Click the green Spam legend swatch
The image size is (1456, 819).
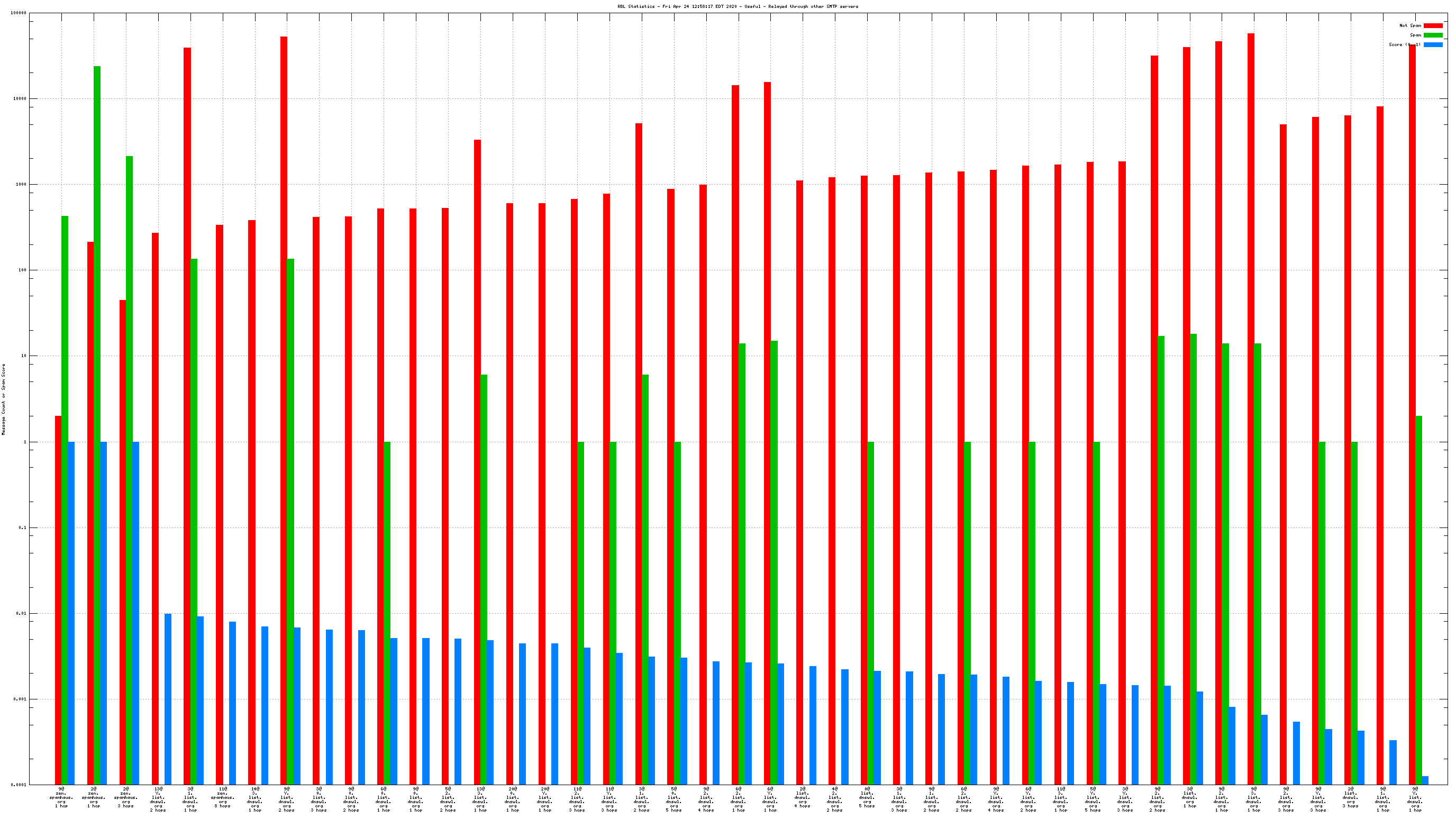[x=1432, y=35]
